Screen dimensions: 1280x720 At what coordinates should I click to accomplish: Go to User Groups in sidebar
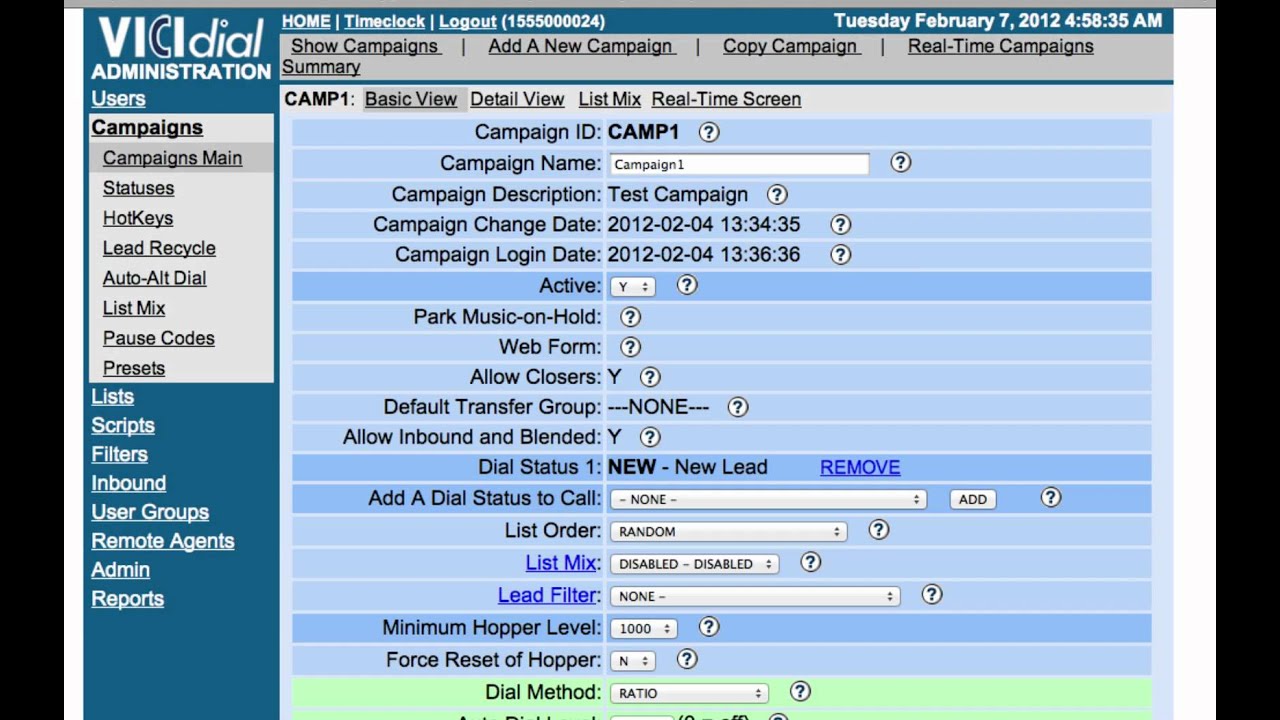point(150,512)
